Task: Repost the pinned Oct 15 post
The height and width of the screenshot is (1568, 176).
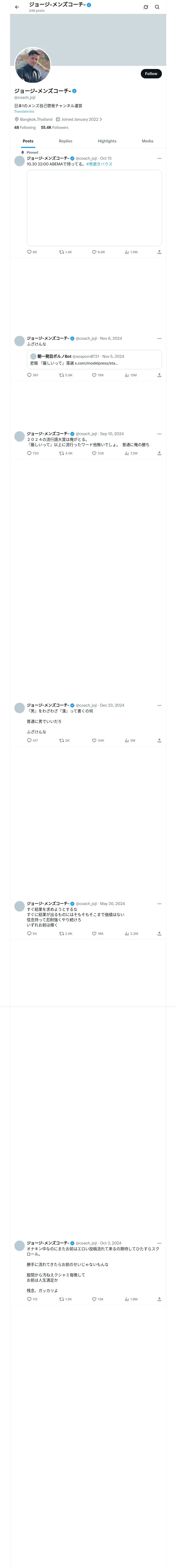Action: coord(61,252)
